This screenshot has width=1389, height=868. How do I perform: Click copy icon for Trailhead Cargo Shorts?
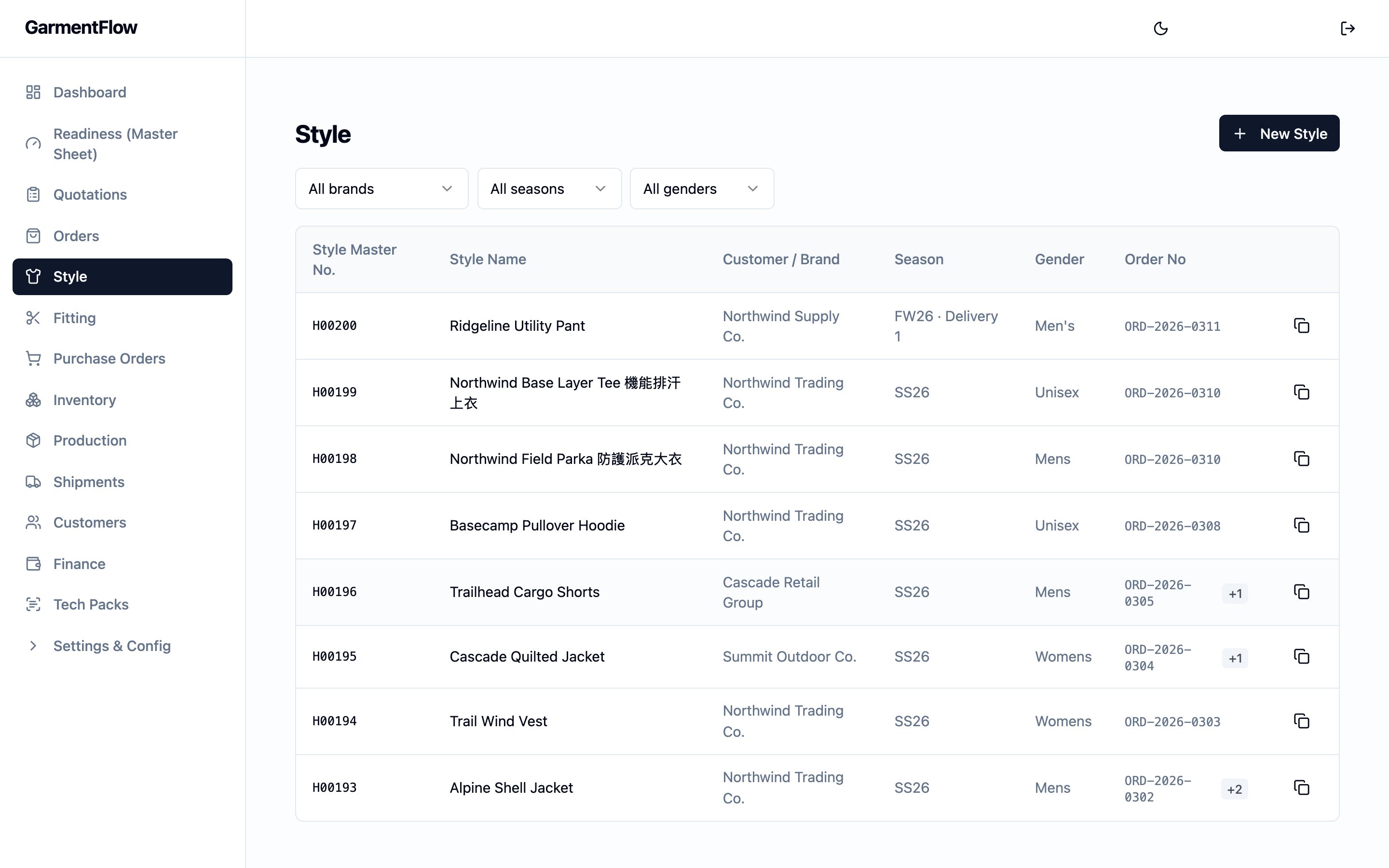point(1301,592)
